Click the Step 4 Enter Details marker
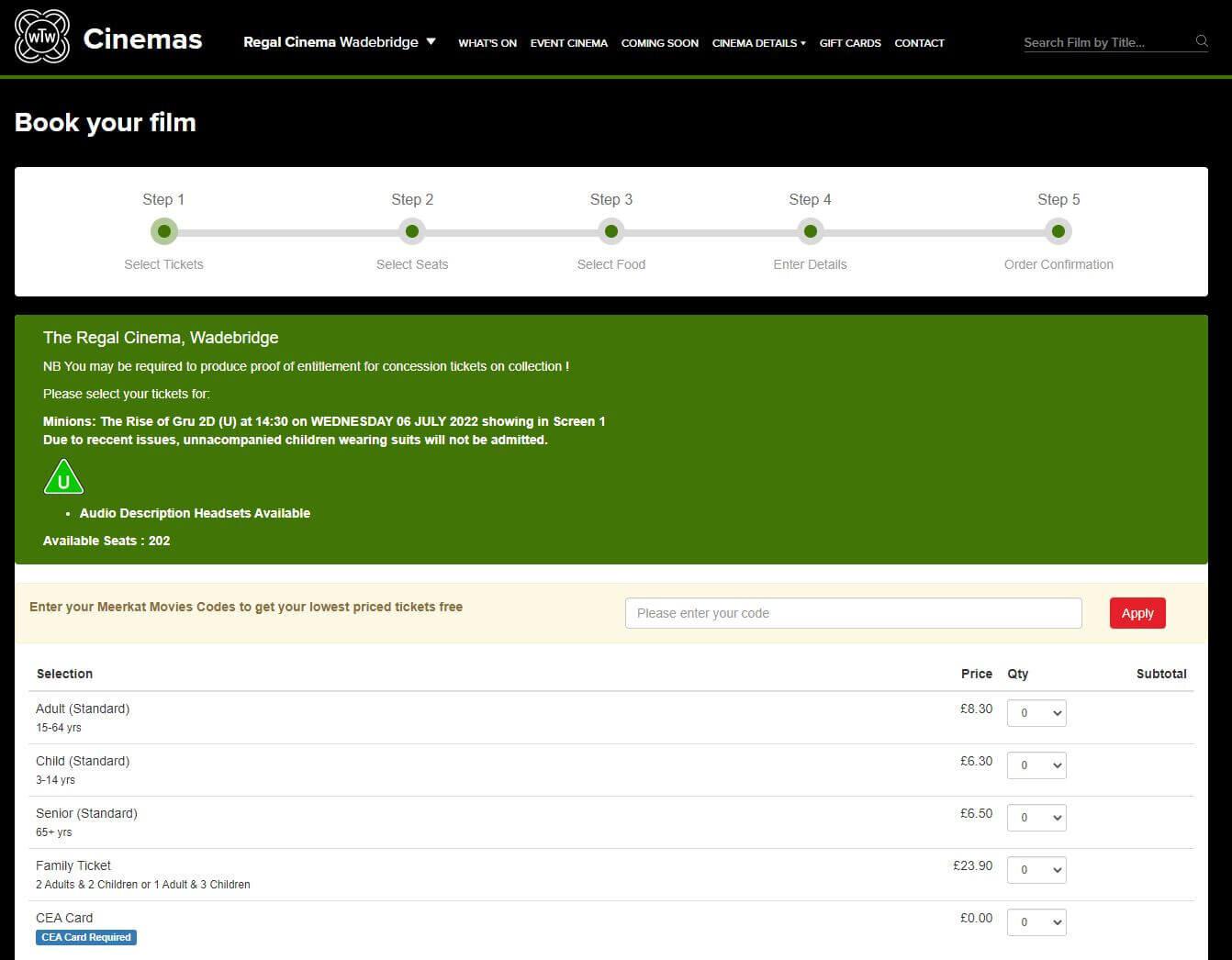 point(810,231)
